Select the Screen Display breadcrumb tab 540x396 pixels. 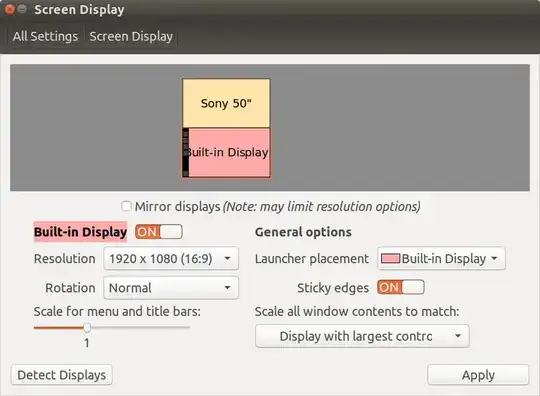pyautogui.click(x=131, y=36)
